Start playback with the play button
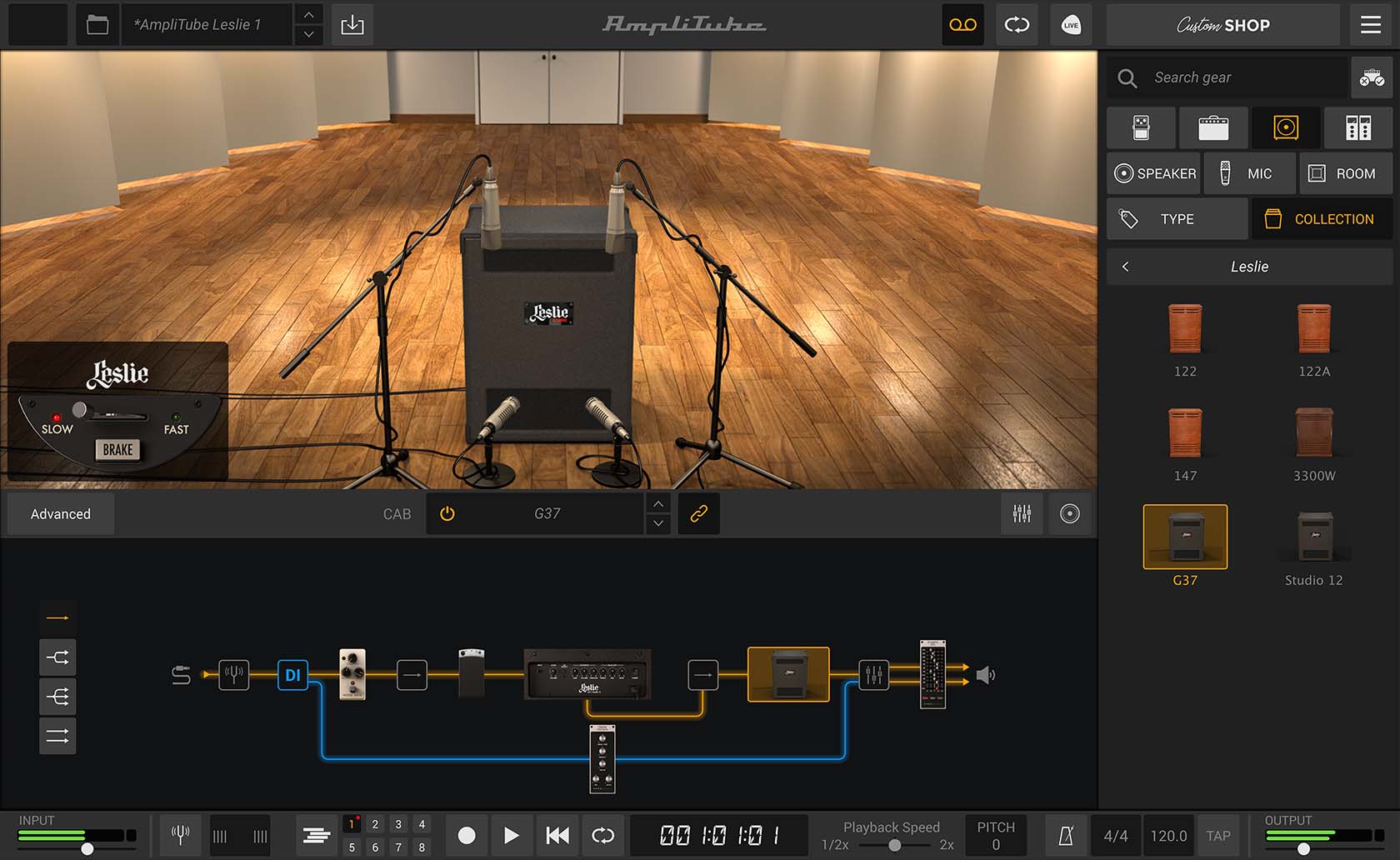Viewport: 1400px width, 860px height. coord(512,835)
